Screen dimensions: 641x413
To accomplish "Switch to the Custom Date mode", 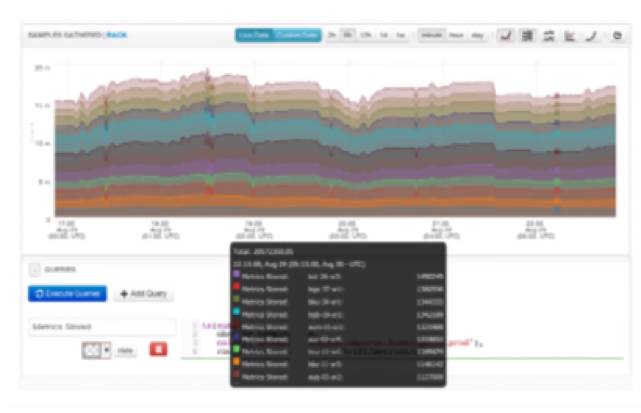I will point(297,35).
